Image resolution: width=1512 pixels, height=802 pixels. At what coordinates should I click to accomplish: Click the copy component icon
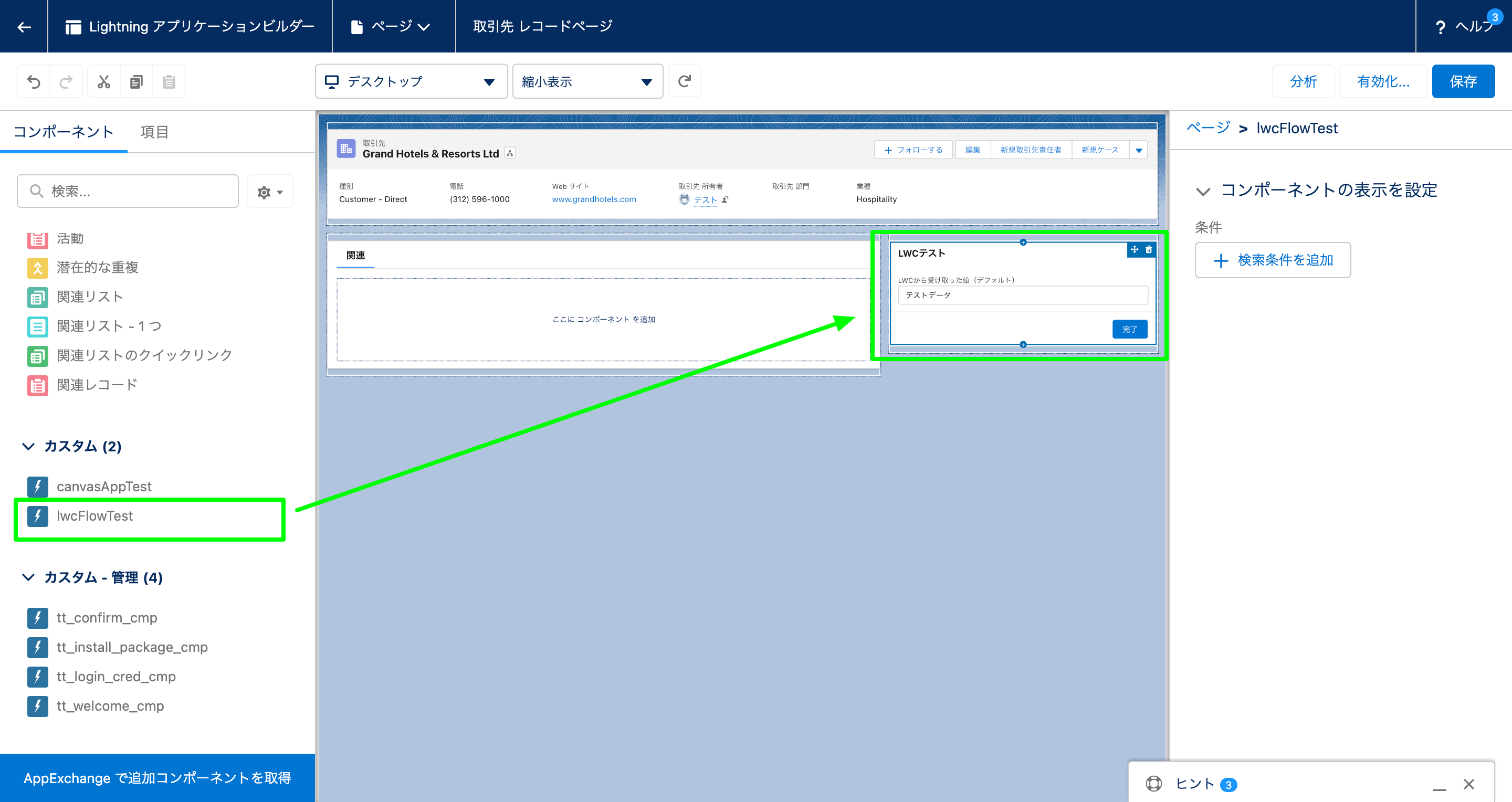coord(136,81)
